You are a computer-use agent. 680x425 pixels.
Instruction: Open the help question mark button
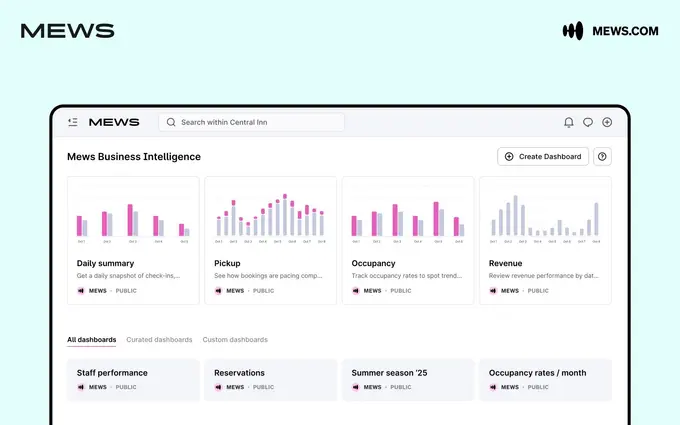pyautogui.click(x=602, y=157)
